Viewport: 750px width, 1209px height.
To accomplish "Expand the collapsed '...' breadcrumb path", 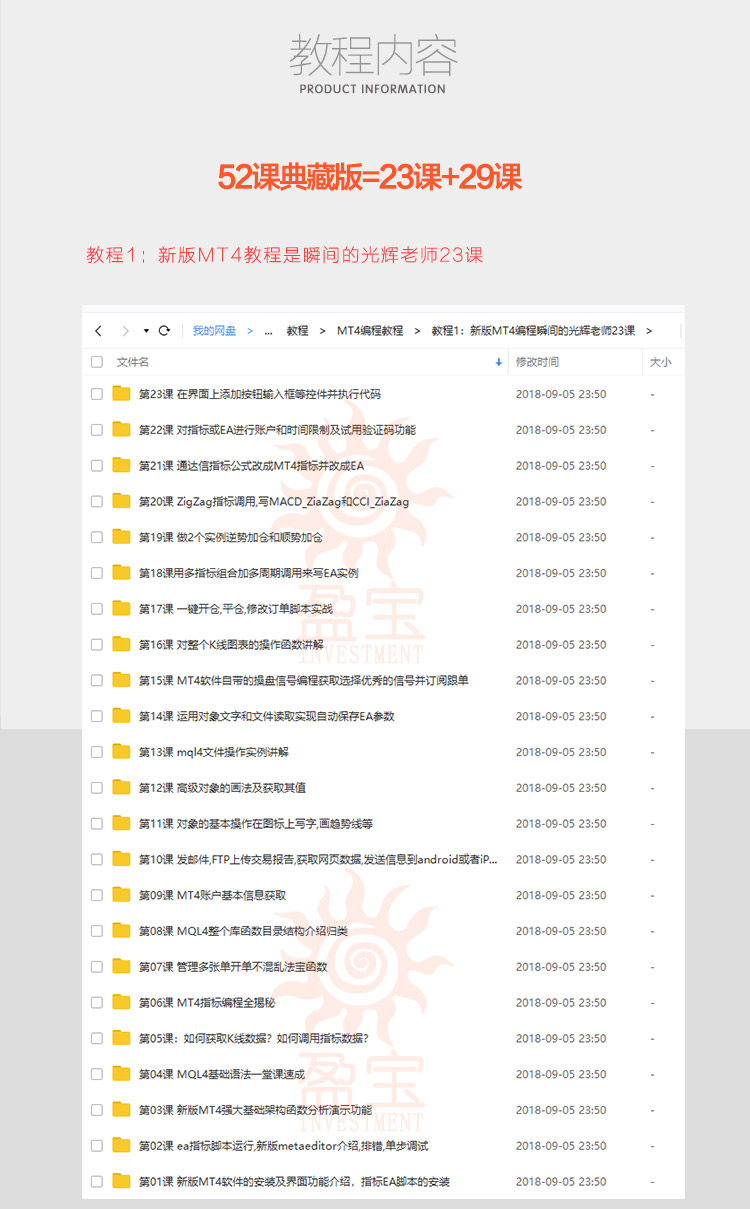I will 268,331.
